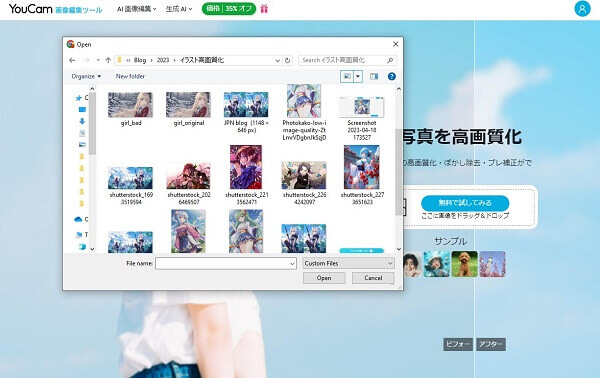Open dialog Help icon

click(x=391, y=77)
